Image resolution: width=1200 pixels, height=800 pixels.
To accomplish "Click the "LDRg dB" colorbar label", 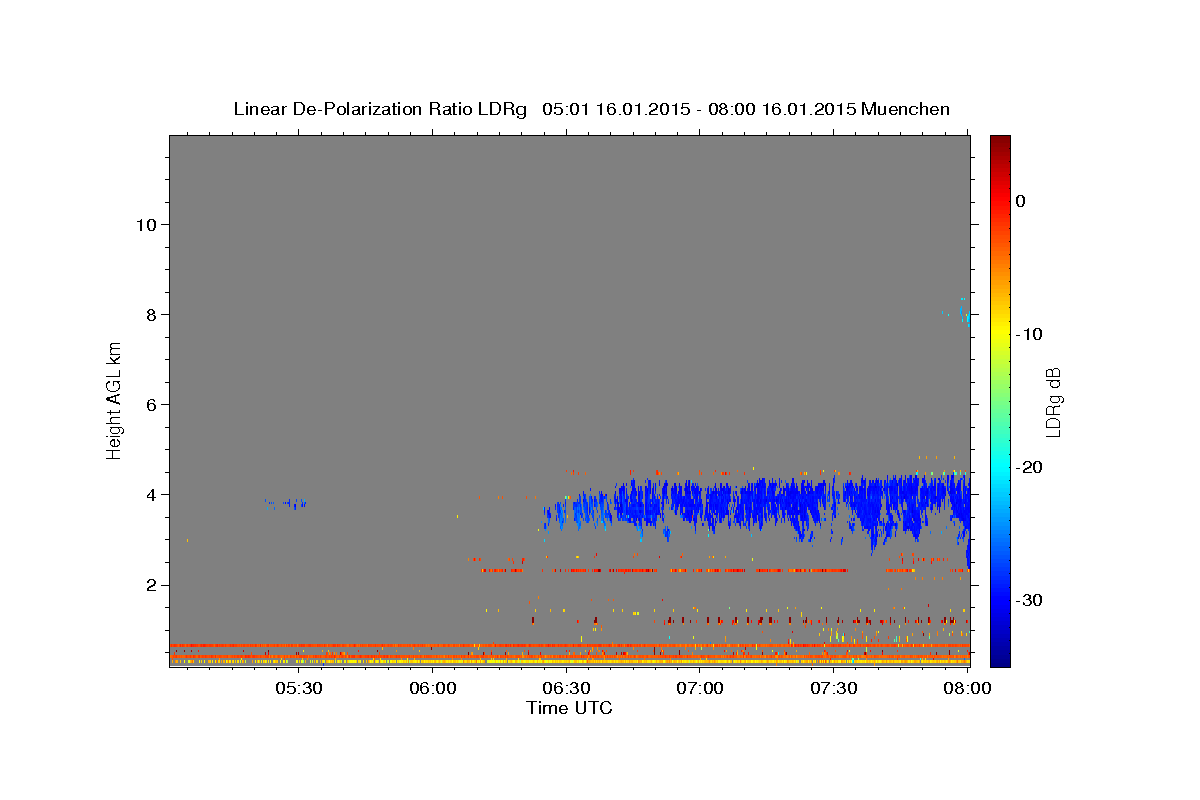I will click(1053, 401).
